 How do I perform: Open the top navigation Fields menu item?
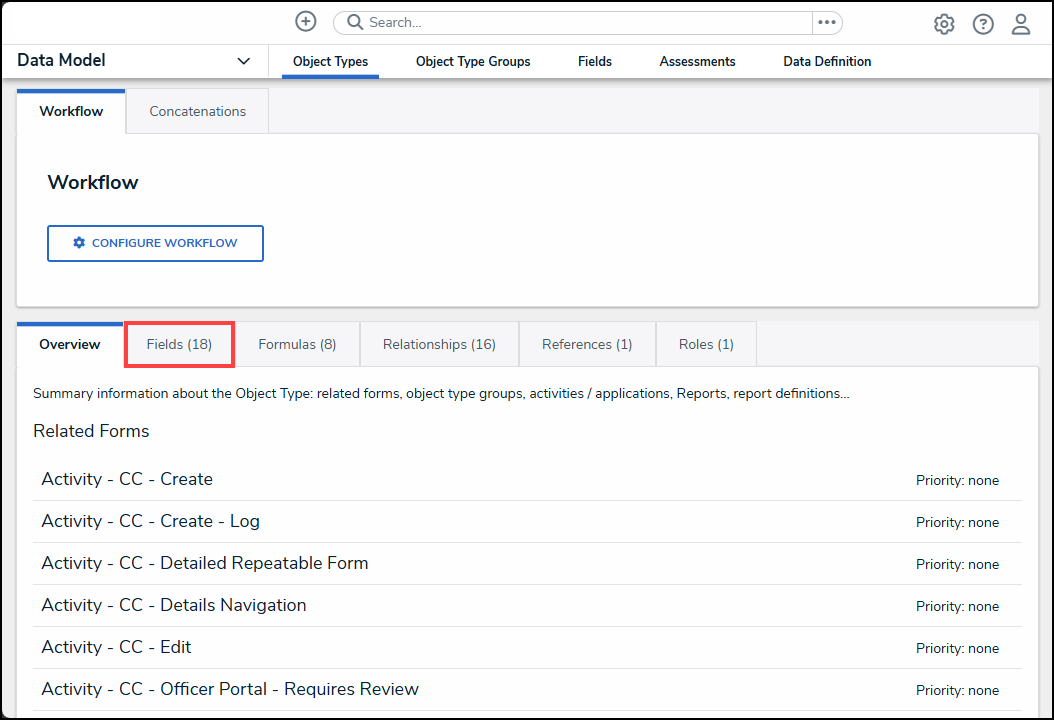coord(595,61)
